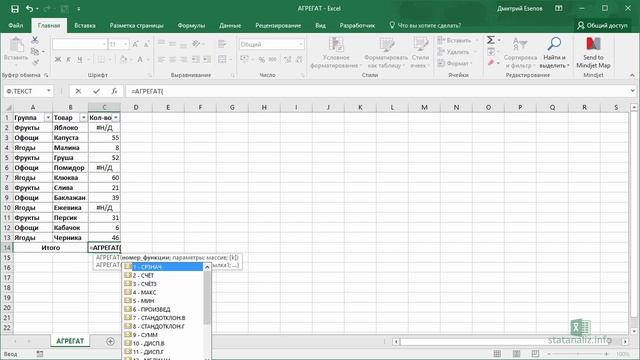Click the Ribbon Display Options icon
Image resolution: width=640 pixels, height=360 pixels.
point(559,9)
